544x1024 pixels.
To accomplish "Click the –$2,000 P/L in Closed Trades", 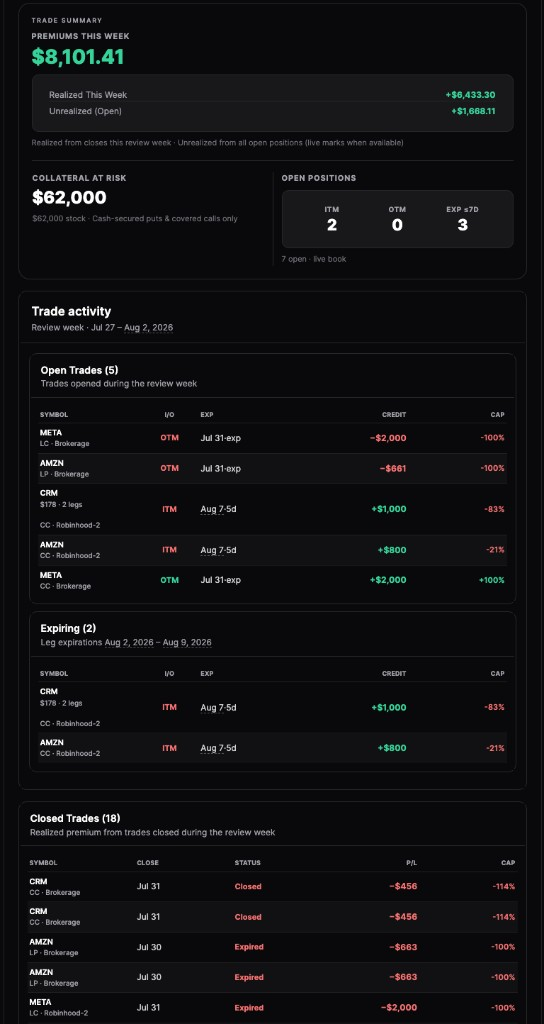I will (x=398, y=1008).
